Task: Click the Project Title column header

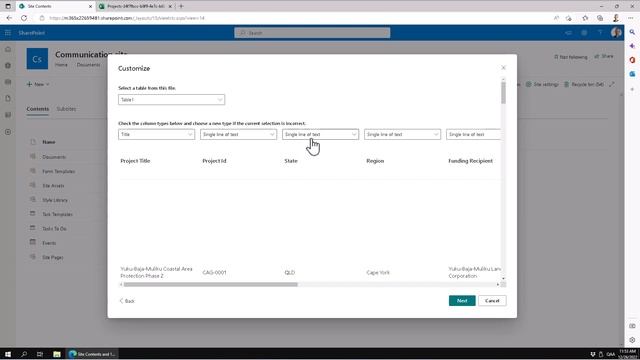Action: pyautogui.click(x=135, y=161)
